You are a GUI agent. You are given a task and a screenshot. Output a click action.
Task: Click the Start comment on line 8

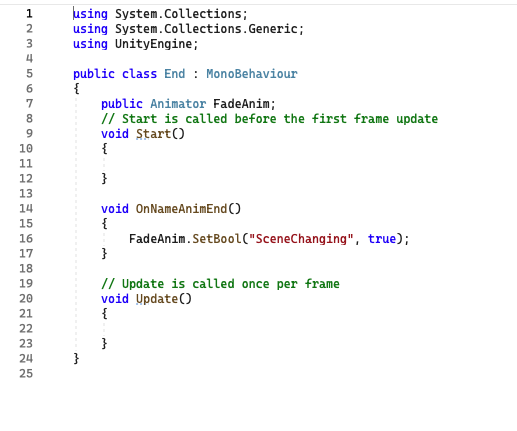(269, 119)
